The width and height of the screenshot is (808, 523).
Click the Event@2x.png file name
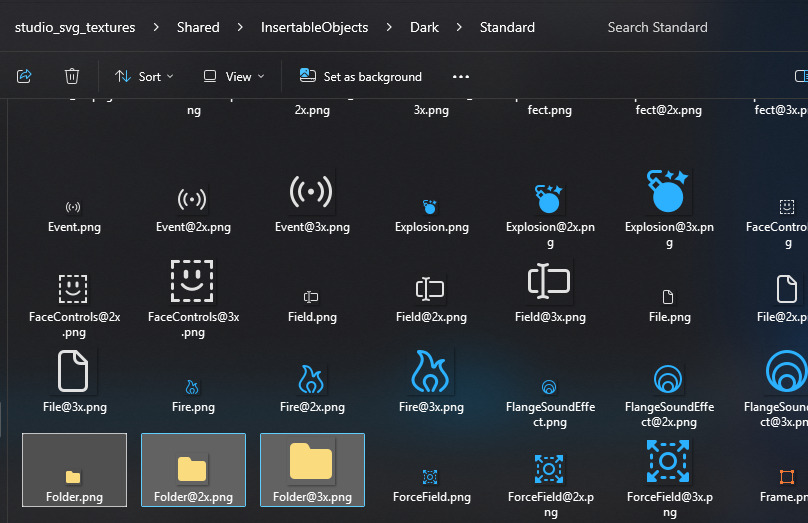(193, 227)
